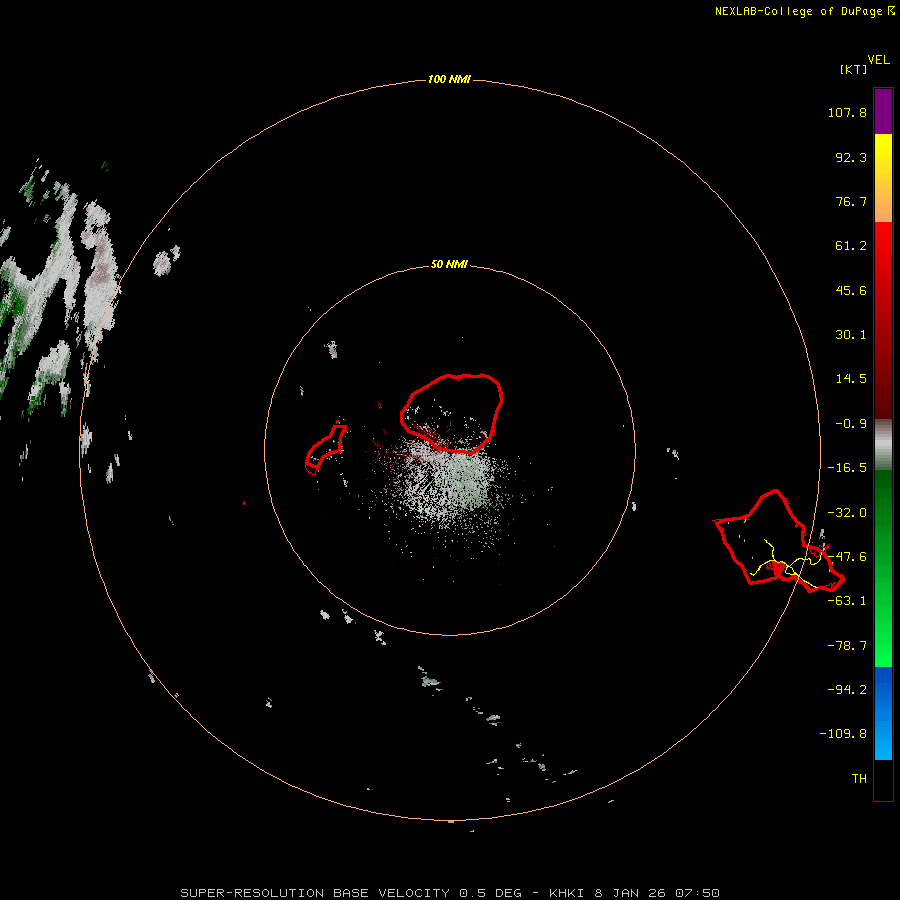Click the TH legend label

tap(859, 778)
